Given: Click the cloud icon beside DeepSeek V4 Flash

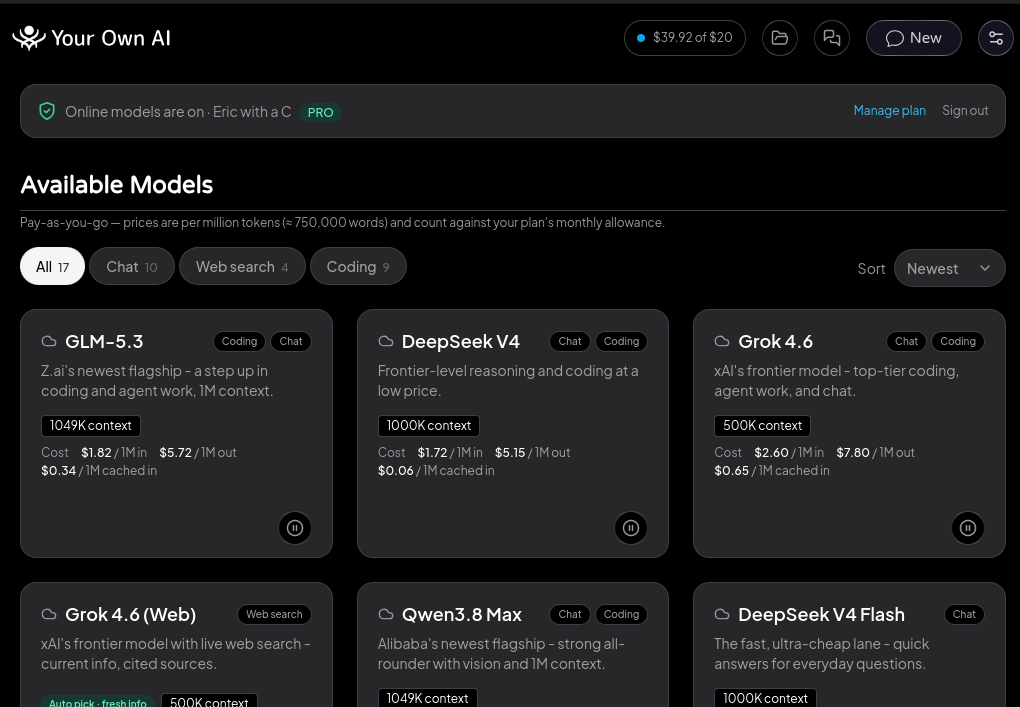Looking at the screenshot, I should point(722,614).
